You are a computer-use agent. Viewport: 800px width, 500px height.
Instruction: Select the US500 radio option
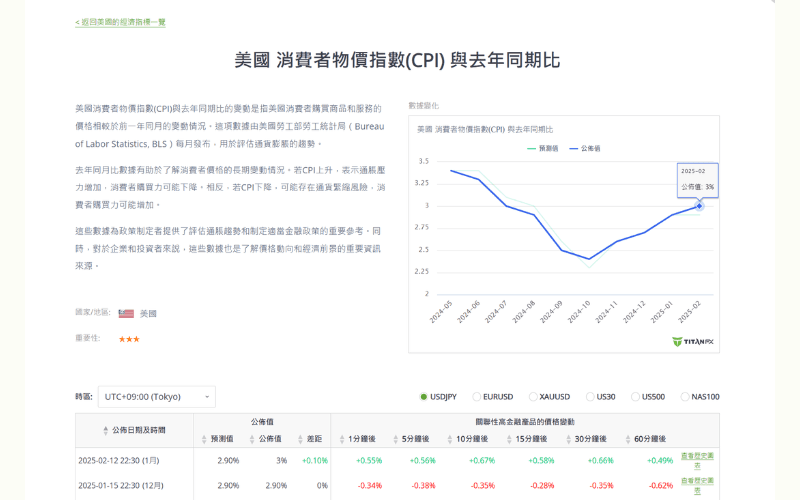(x=636, y=397)
